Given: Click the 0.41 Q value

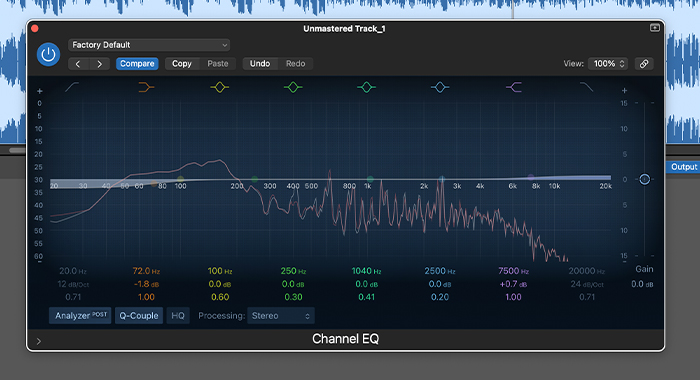Looking at the screenshot, I should click(x=366, y=297).
